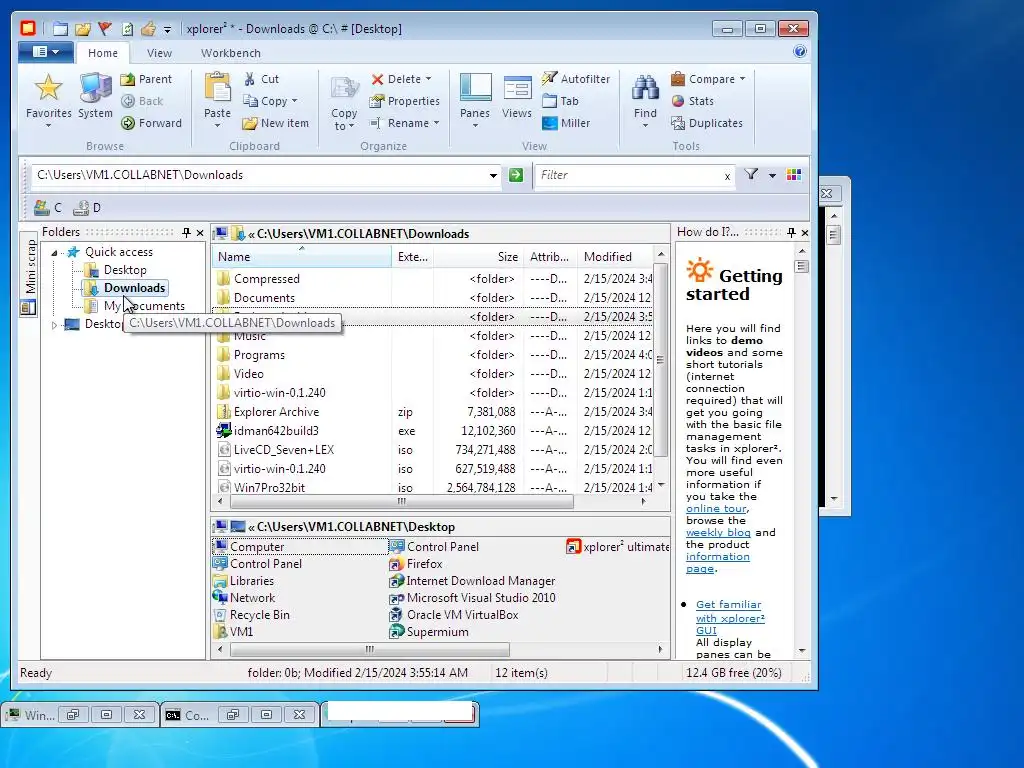The image size is (1024, 768).
Task: Open the help question mark icon
Action: pos(800,52)
